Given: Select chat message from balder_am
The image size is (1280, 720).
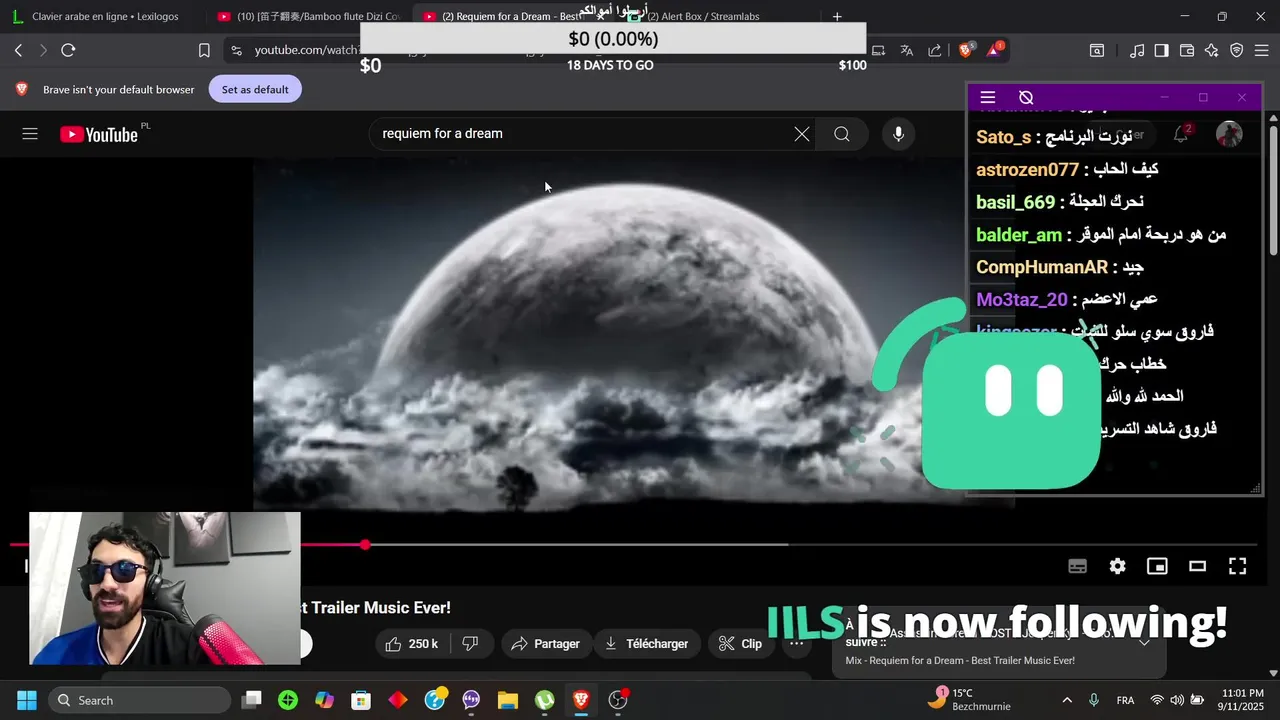Looking at the screenshot, I should (1101, 235).
